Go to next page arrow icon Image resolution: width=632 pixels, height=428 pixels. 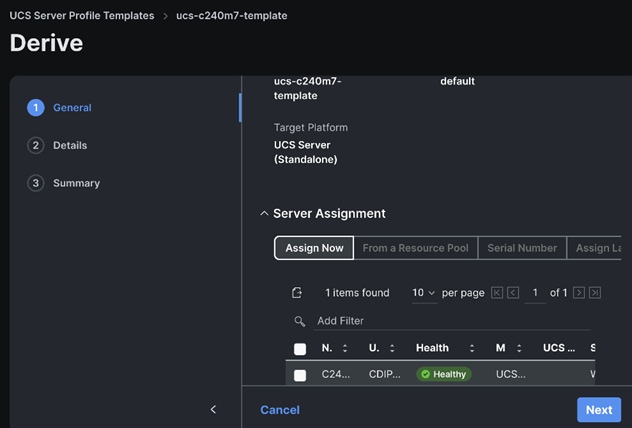pyautogui.click(x=579, y=293)
